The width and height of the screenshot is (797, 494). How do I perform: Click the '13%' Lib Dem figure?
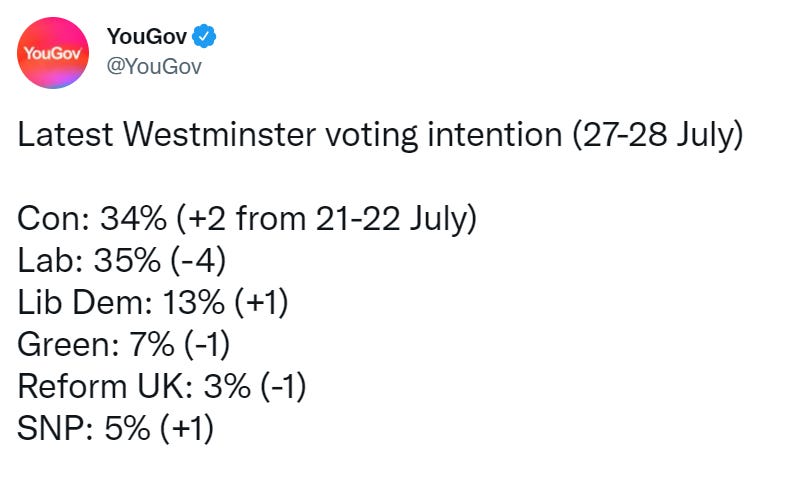(x=194, y=302)
